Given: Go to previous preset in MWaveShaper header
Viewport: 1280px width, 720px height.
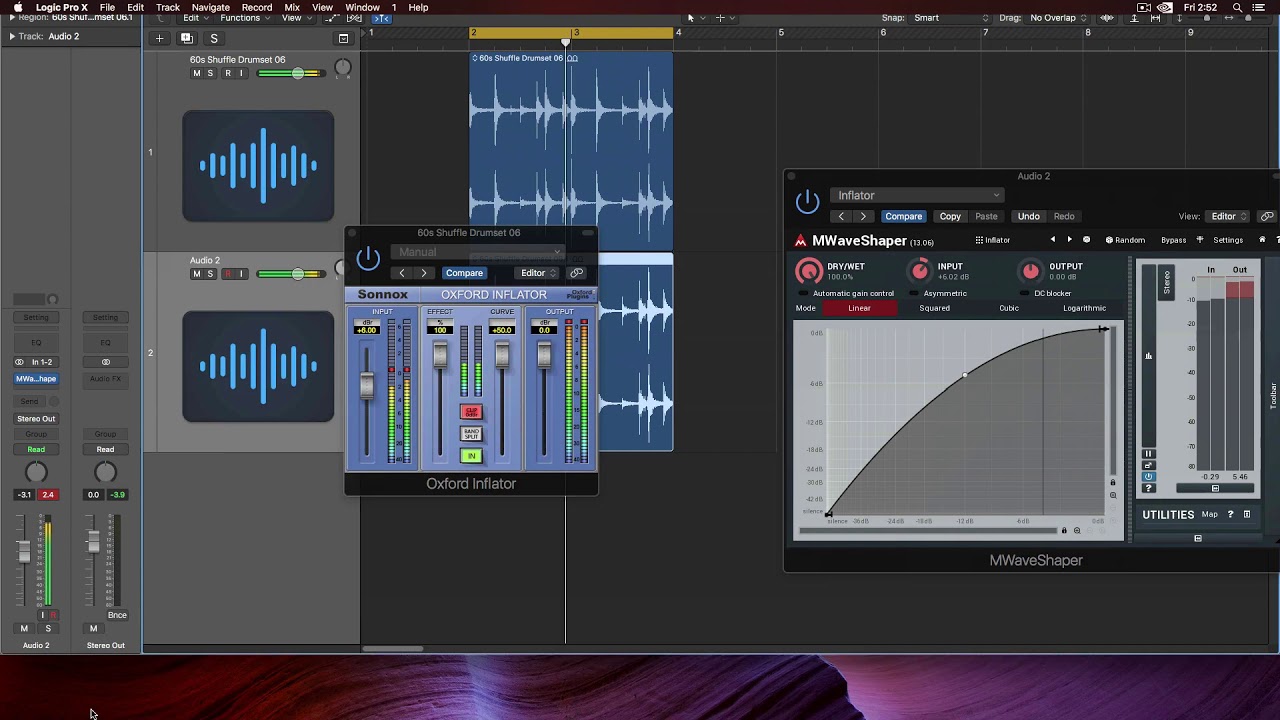Looking at the screenshot, I should point(841,216).
